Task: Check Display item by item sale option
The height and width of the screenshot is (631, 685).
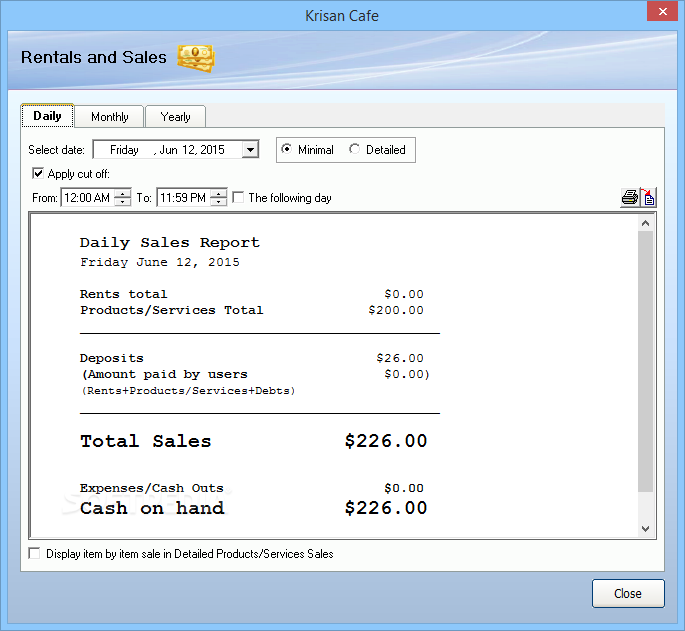Action: tap(34, 553)
